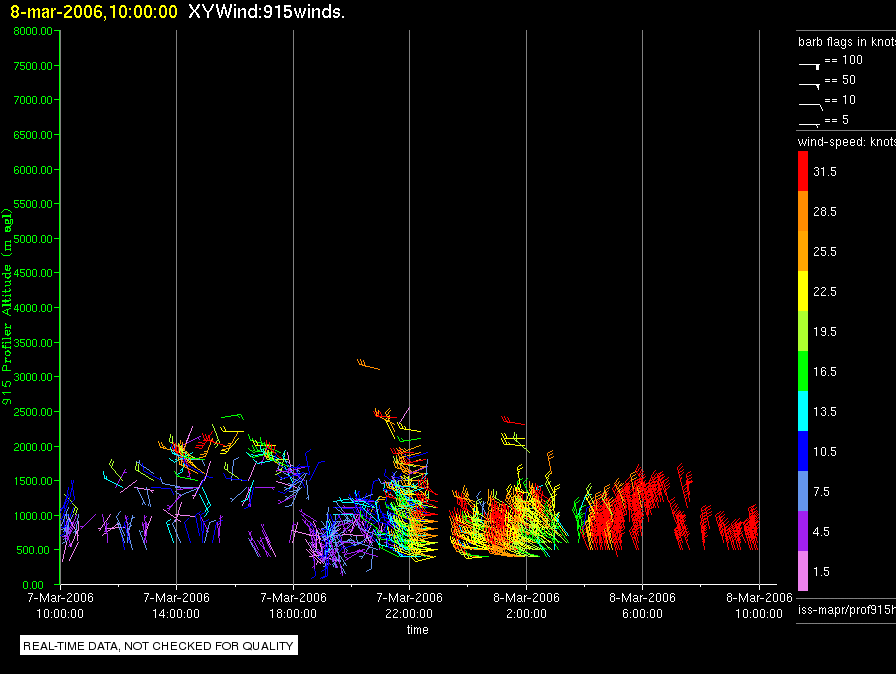The width and height of the screenshot is (896, 674).
Task: Click the 100-knot barb flag legend symbol
Action: [810, 66]
